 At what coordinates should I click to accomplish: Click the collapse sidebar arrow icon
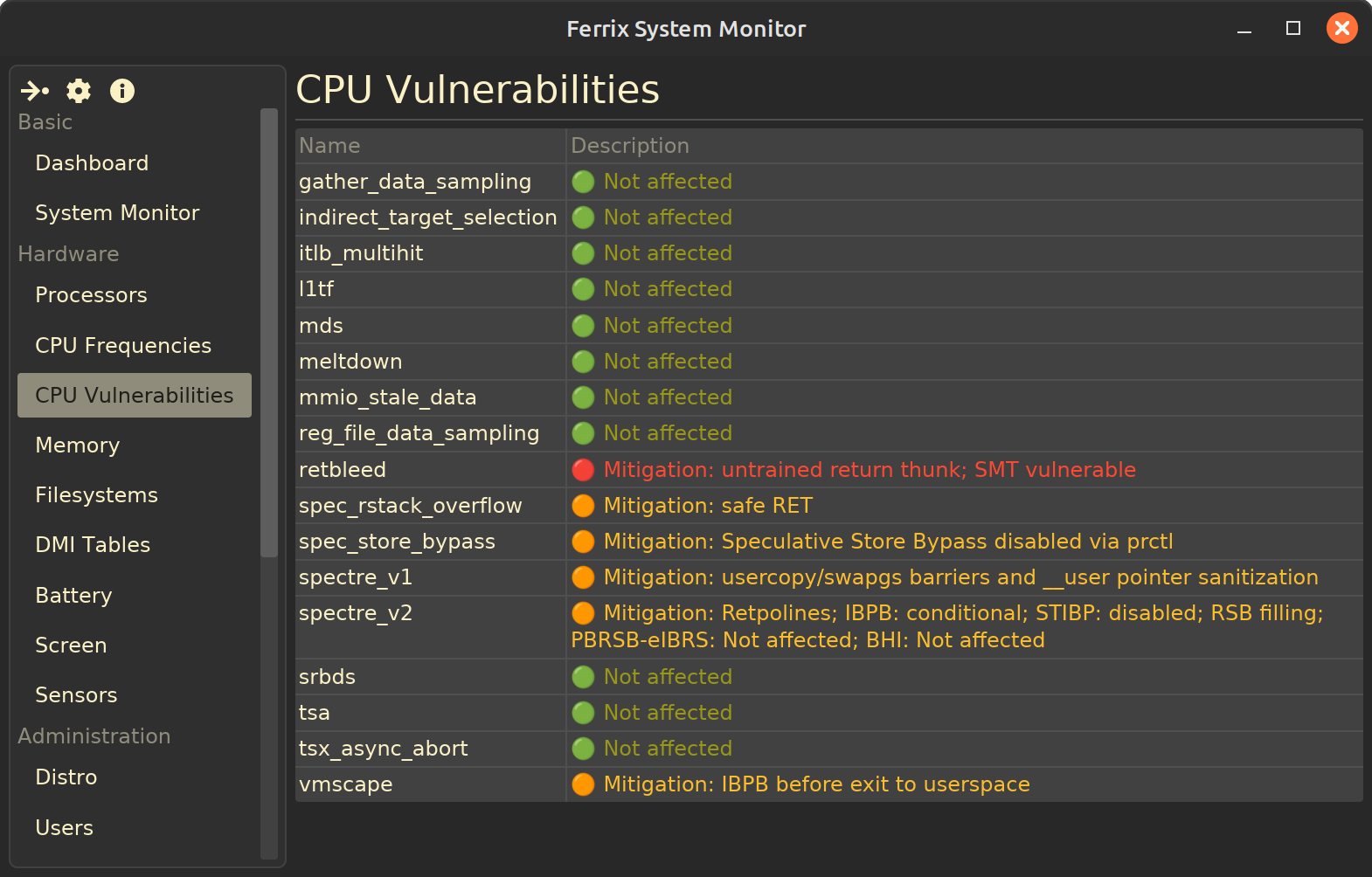pos(35,91)
